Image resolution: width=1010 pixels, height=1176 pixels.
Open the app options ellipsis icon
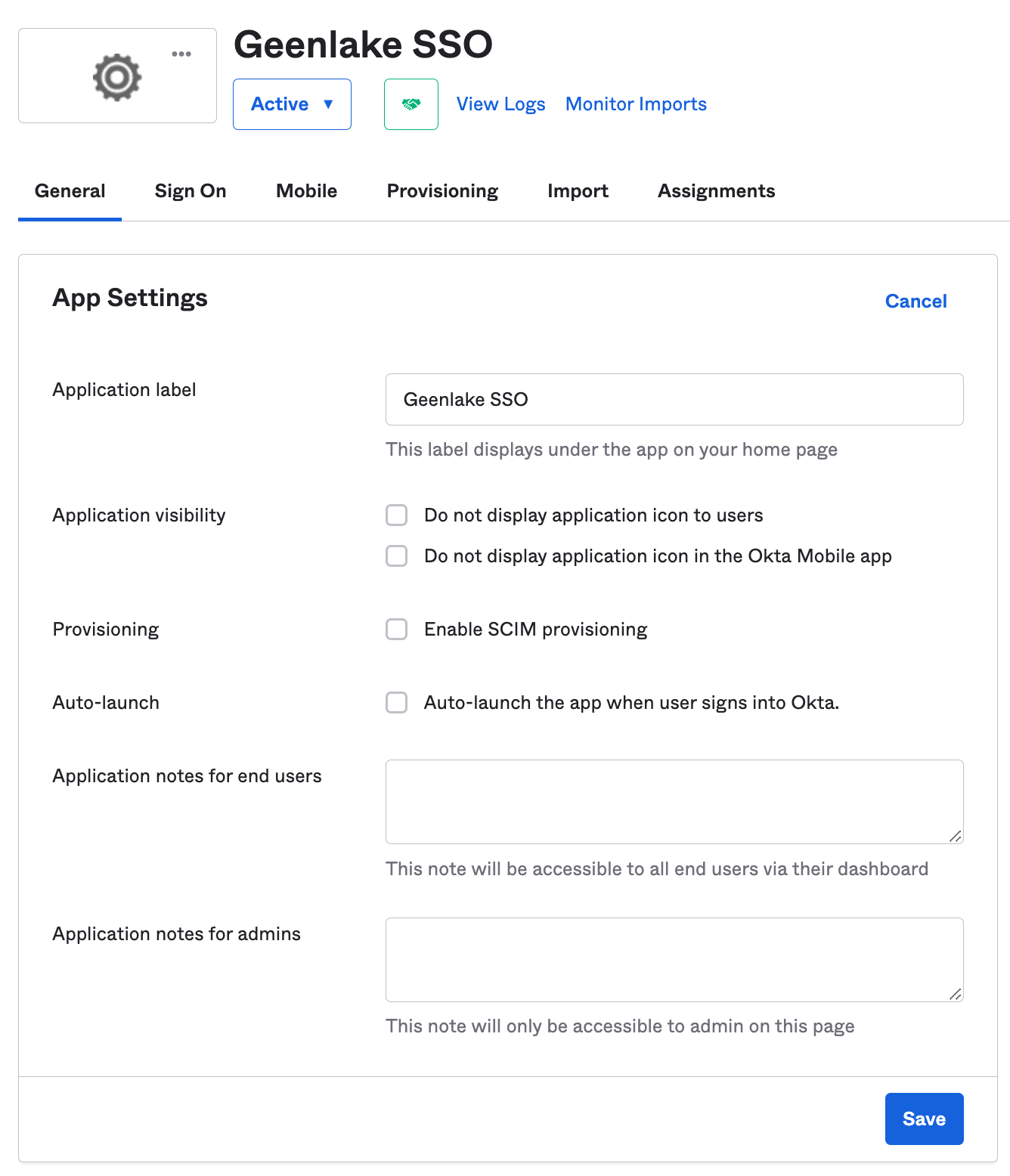coord(181,54)
